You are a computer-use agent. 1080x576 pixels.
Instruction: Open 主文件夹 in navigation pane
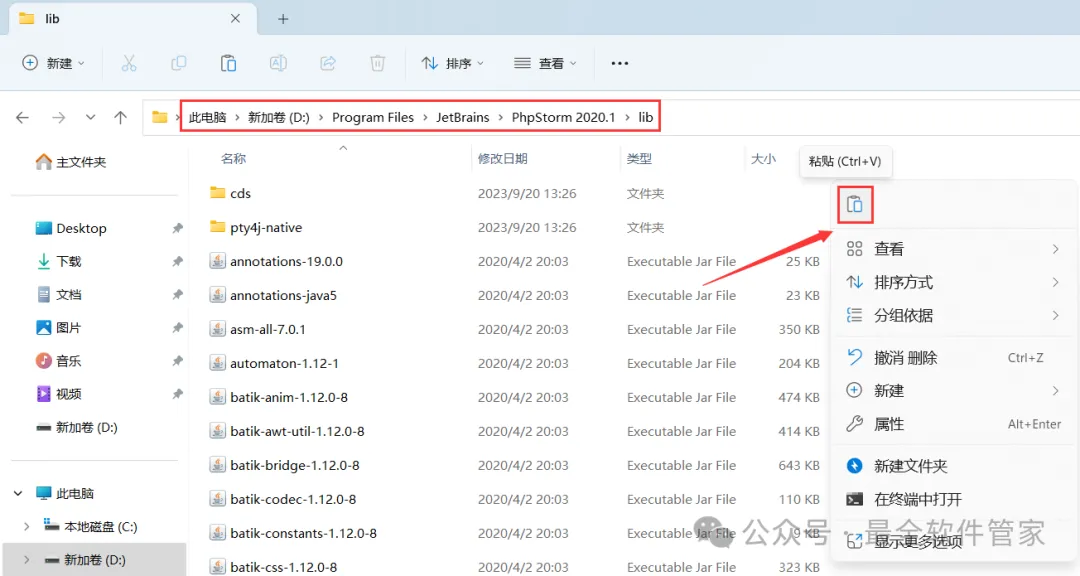pyautogui.click(x=71, y=162)
